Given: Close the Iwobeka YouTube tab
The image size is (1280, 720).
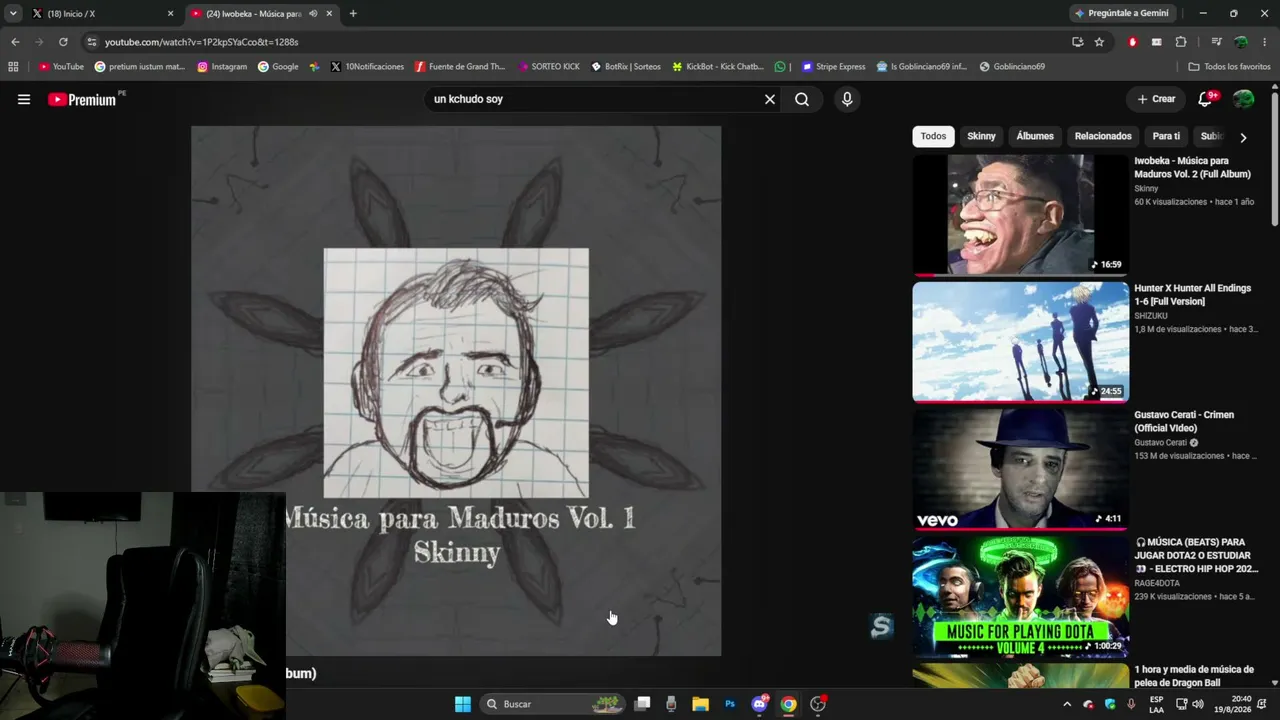Looking at the screenshot, I should [x=329, y=13].
